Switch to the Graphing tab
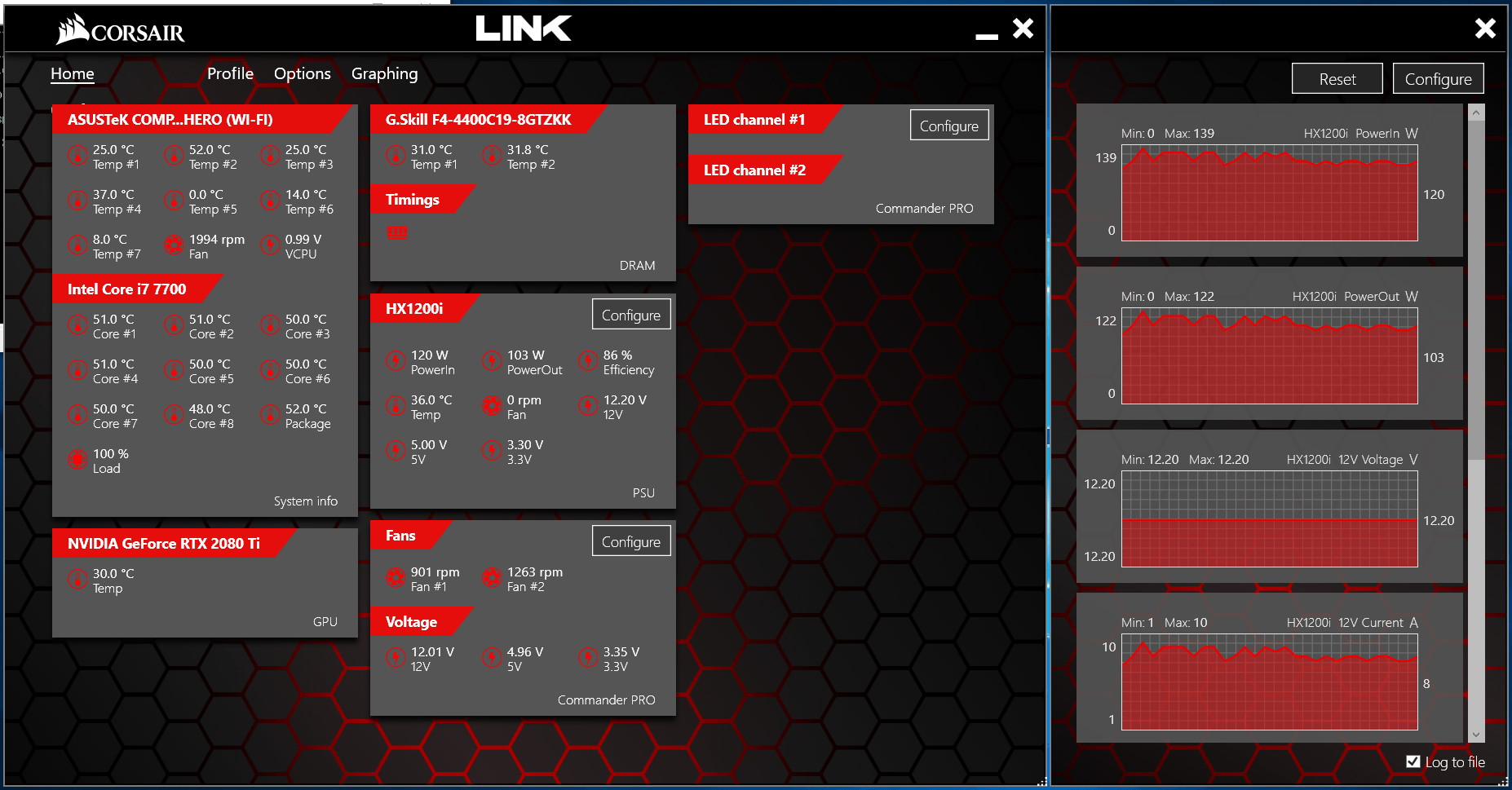The height and width of the screenshot is (790, 1512). tap(385, 73)
